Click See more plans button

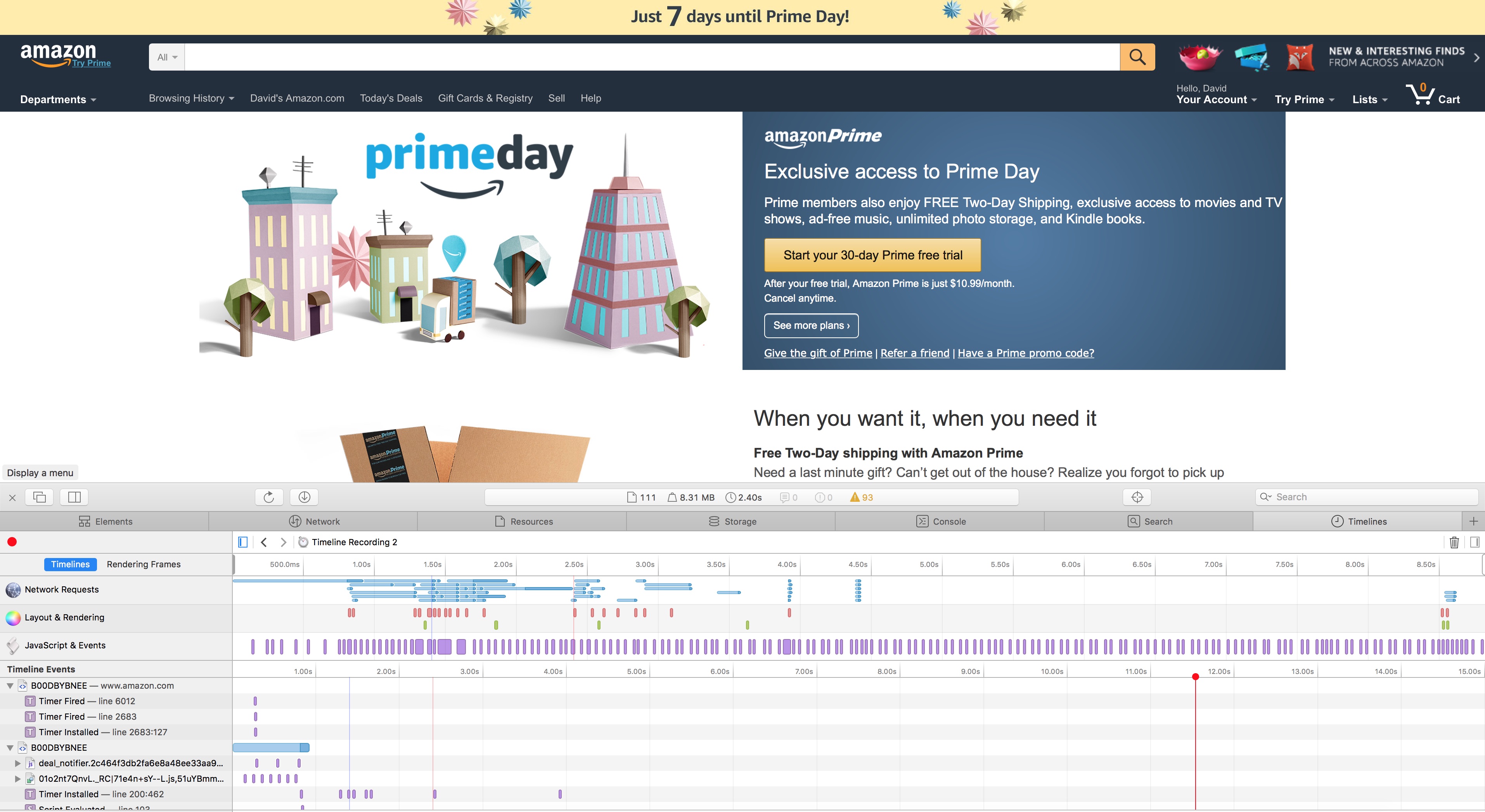click(x=811, y=326)
